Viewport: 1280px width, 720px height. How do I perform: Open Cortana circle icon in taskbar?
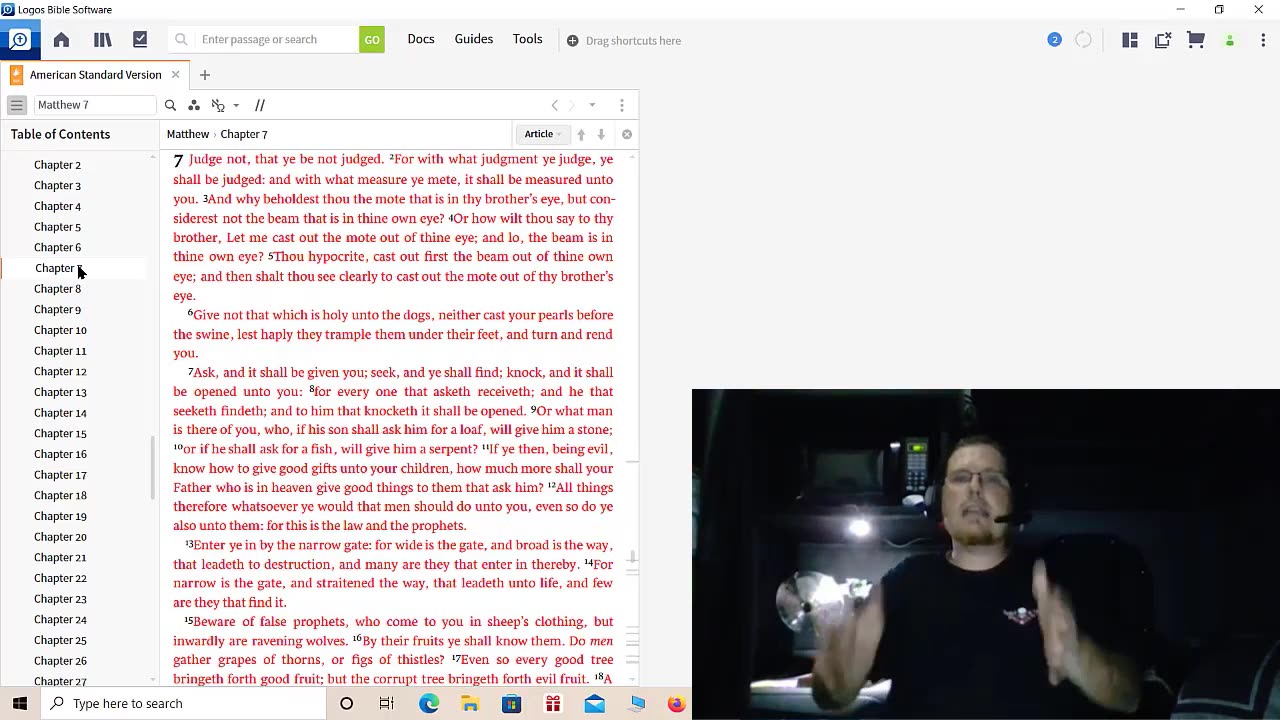coord(346,704)
